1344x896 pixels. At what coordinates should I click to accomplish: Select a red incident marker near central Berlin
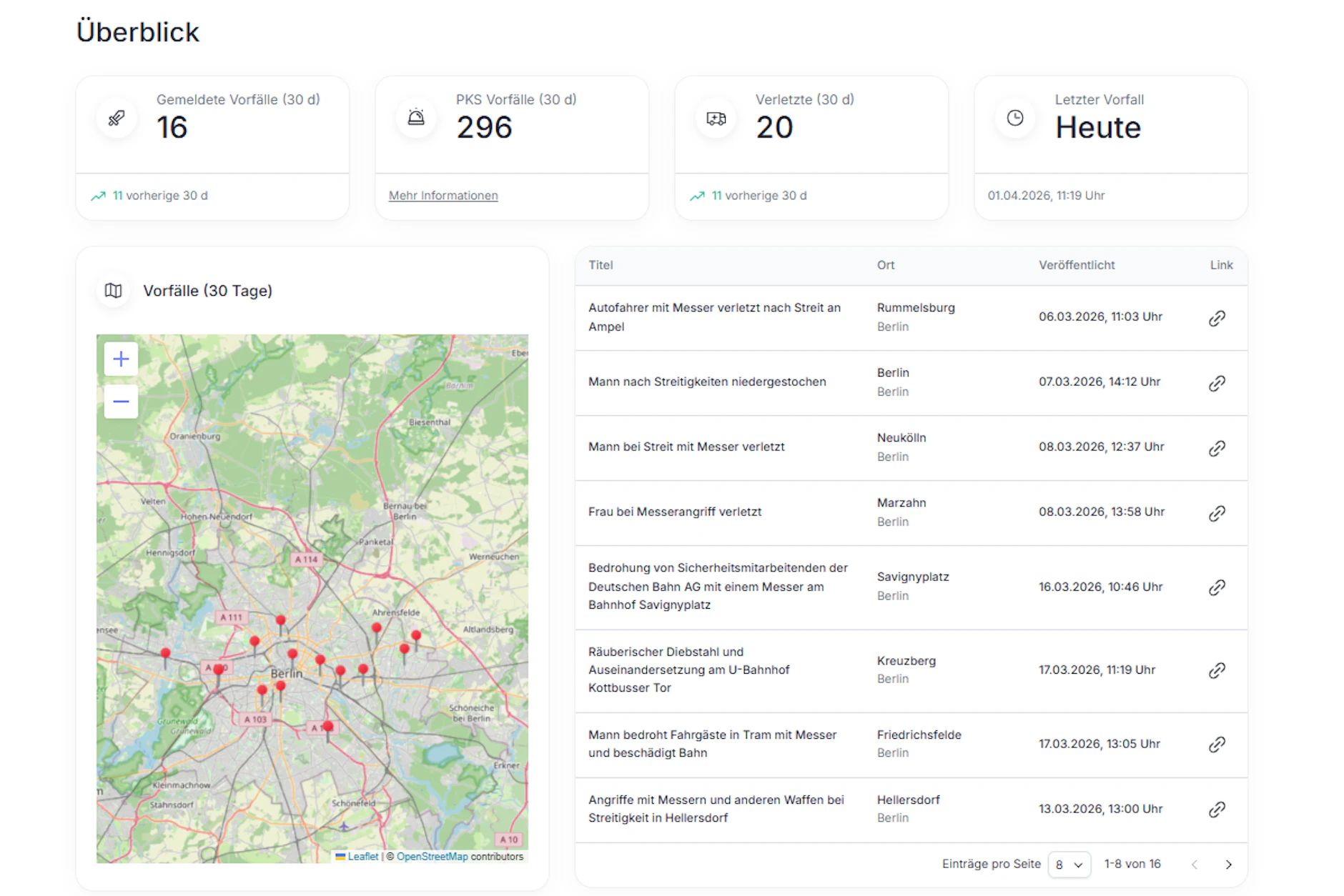pos(293,653)
